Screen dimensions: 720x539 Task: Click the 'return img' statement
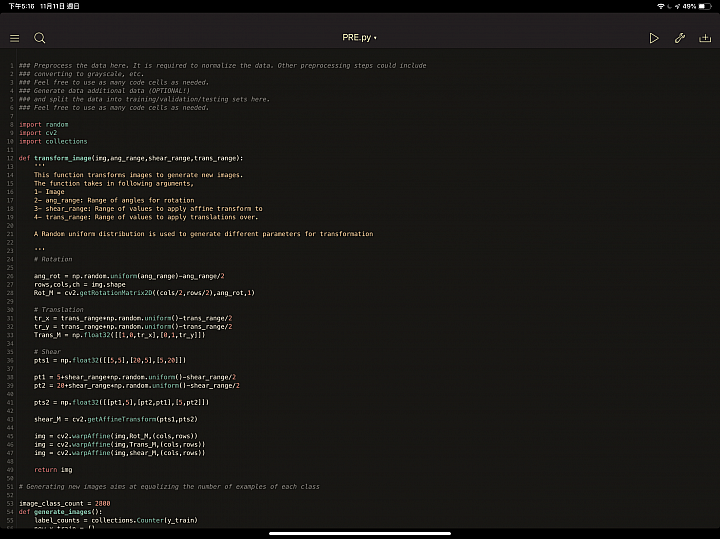tap(53, 470)
